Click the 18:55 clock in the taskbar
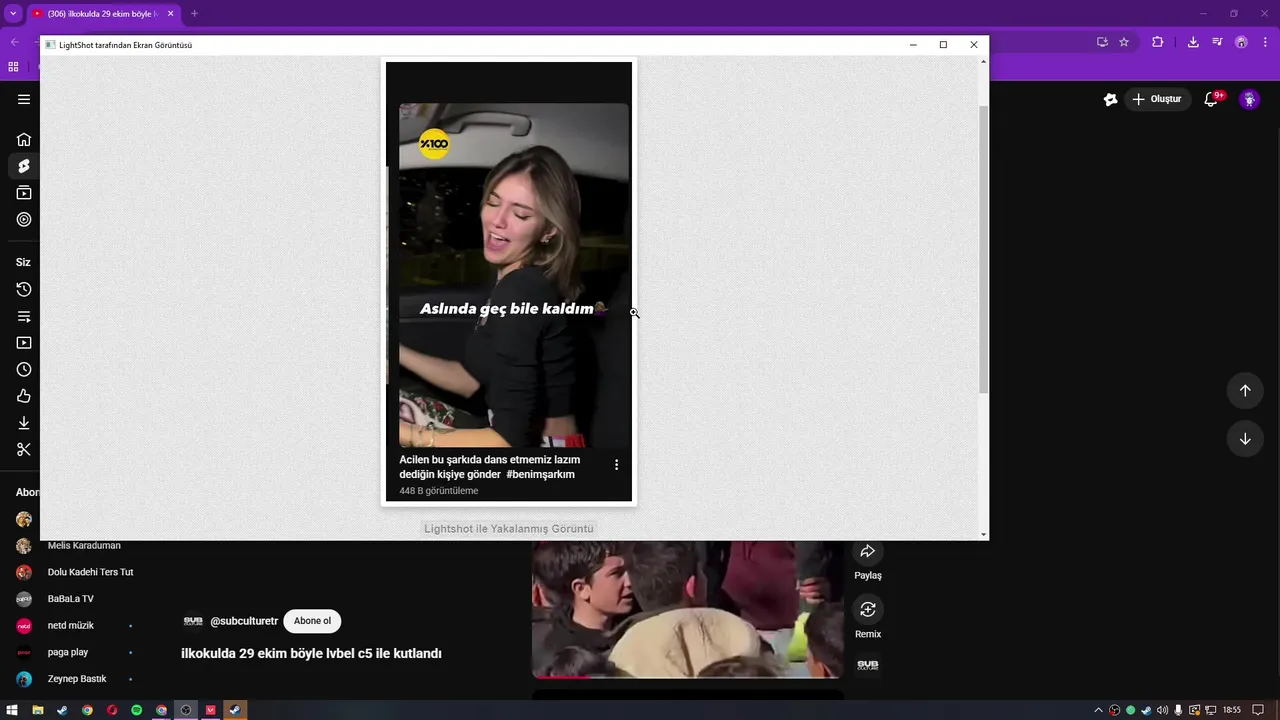1280x720 pixels. click(1232, 710)
